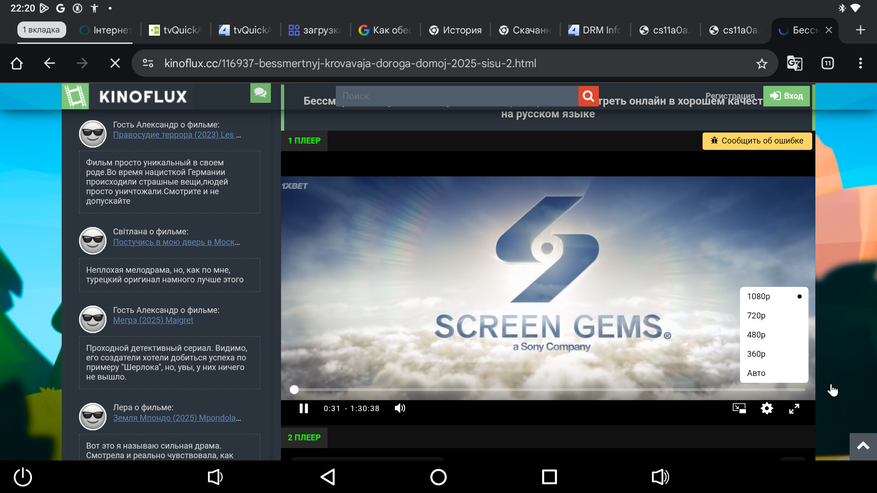The width and height of the screenshot is (877, 493).
Task: Open a new browser tab
Action: click(x=860, y=30)
